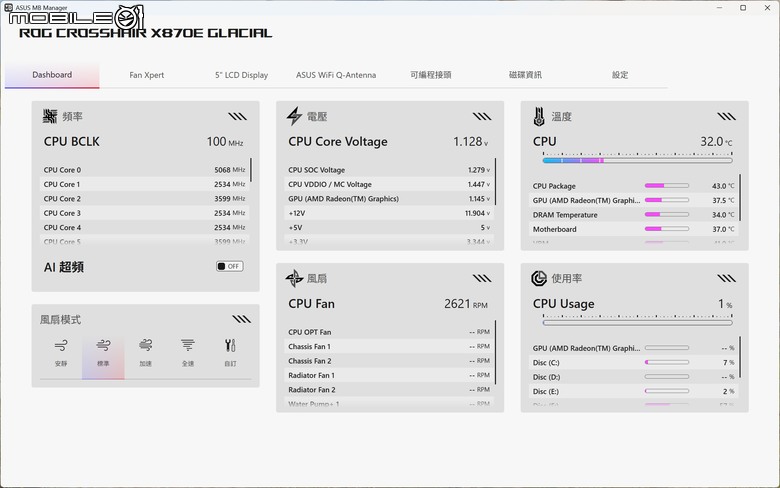
Task: Select the +5V voltage row
Action: (389, 227)
